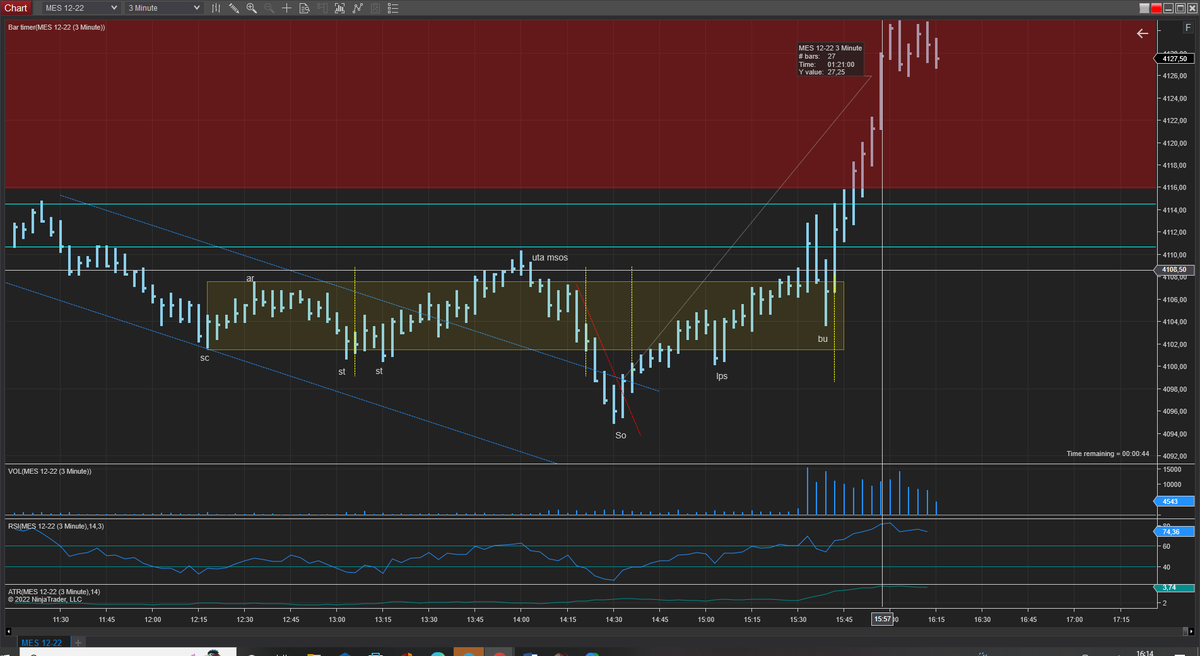Select the 'So' text annotation
Viewport: 1200px width, 656px height.
point(620,435)
